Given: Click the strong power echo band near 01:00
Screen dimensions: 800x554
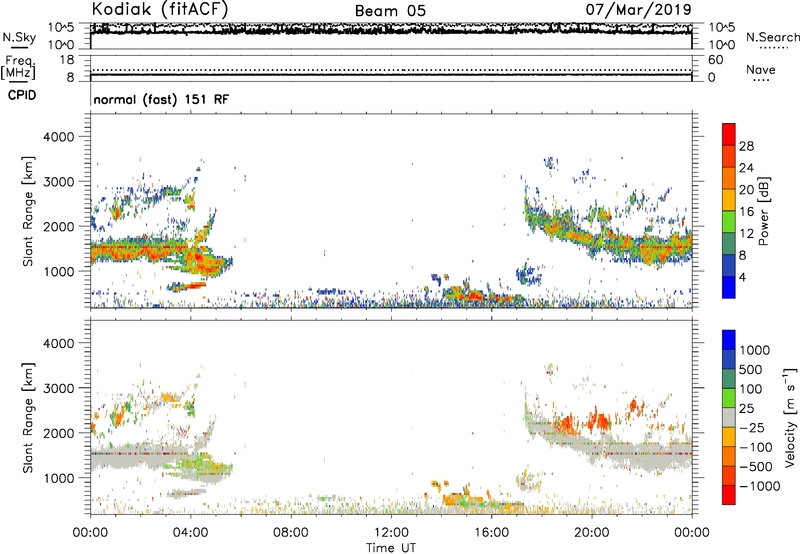Looking at the screenshot, I should [117, 249].
